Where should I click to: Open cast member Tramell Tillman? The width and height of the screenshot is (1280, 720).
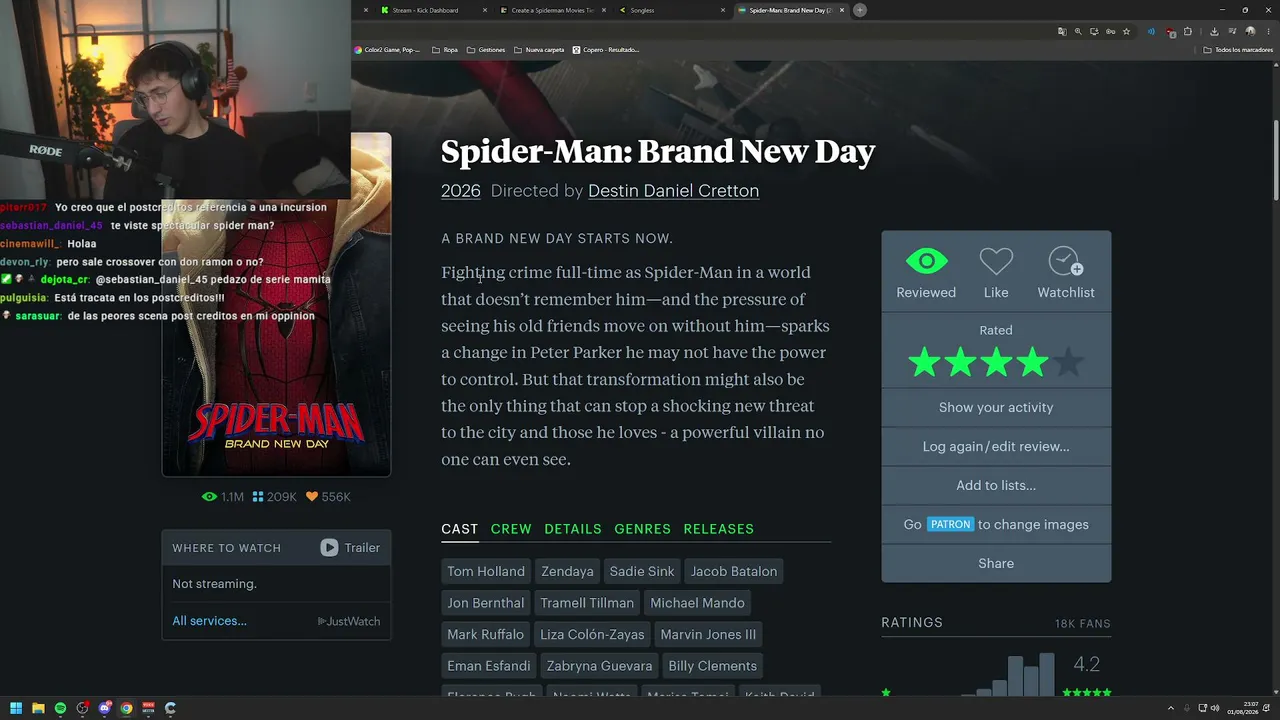(587, 603)
